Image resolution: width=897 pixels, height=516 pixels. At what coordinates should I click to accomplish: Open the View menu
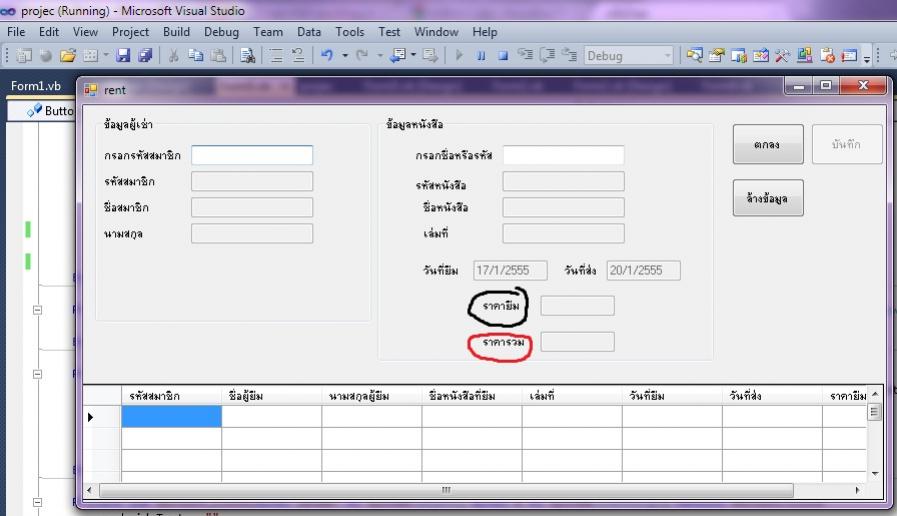(x=85, y=32)
